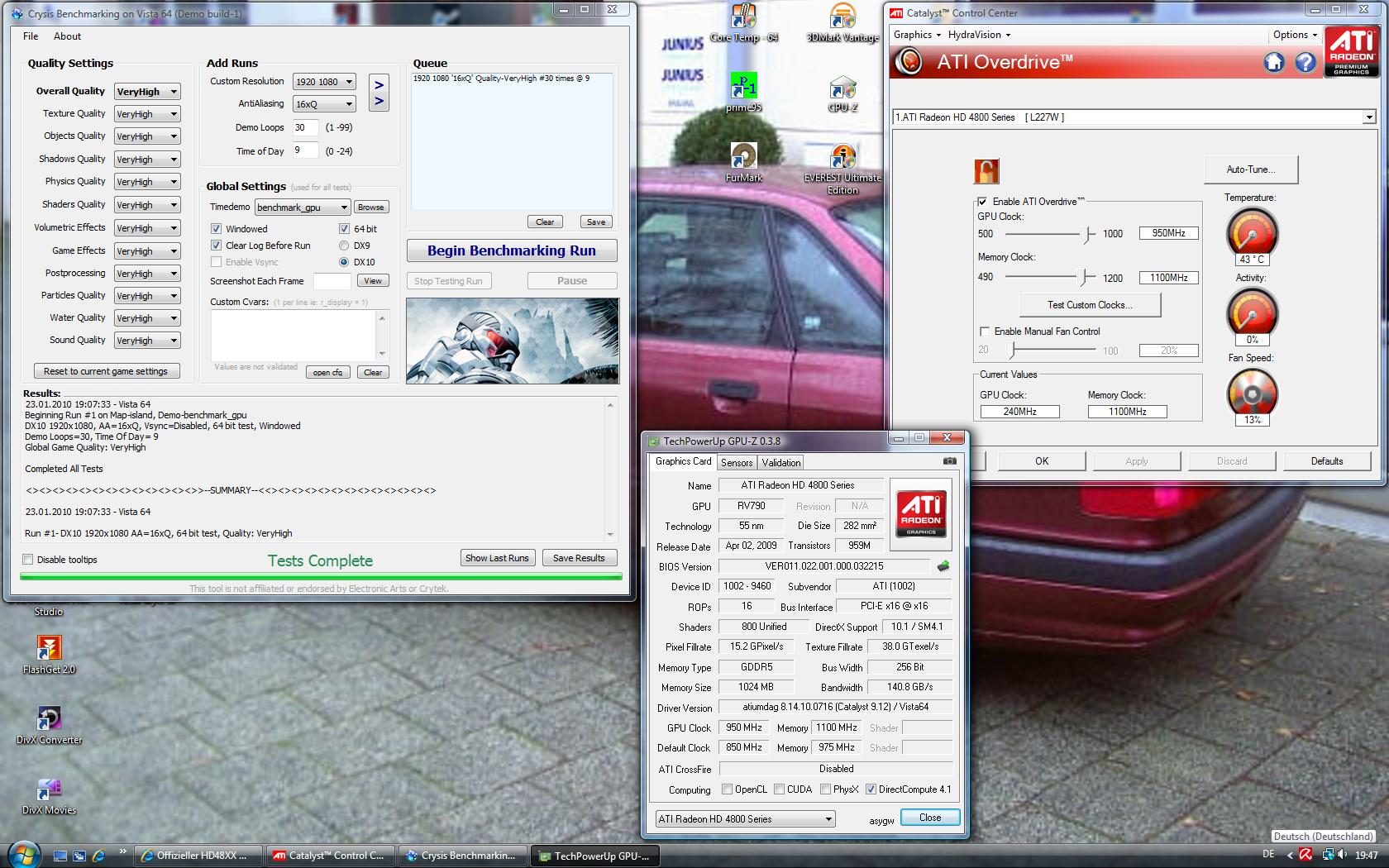The width and height of the screenshot is (1389, 868).
Task: Click Switch Between Windows quick launch icon
Action: [79, 856]
